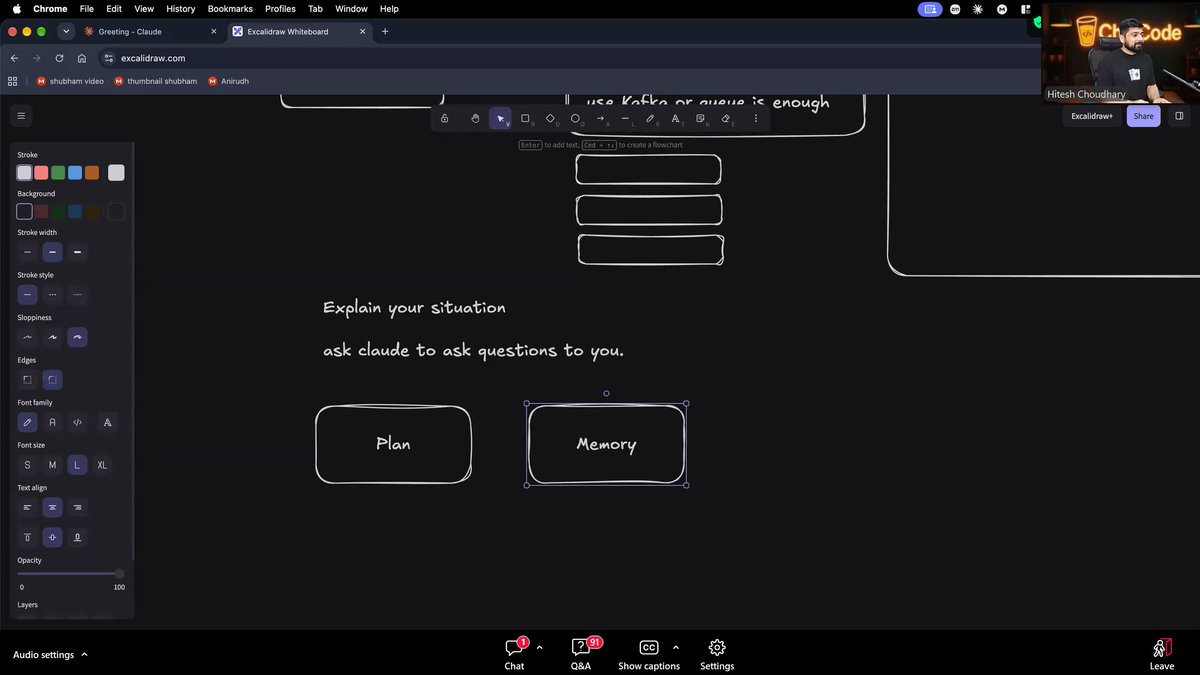Select the Arrow tool
This screenshot has width=1200, height=675.
(x=600, y=118)
